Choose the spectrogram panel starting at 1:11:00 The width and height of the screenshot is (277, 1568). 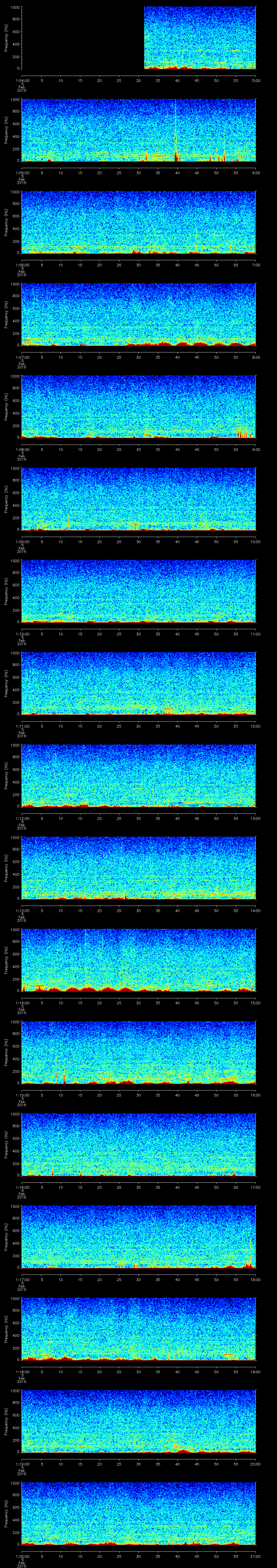click(139, 683)
